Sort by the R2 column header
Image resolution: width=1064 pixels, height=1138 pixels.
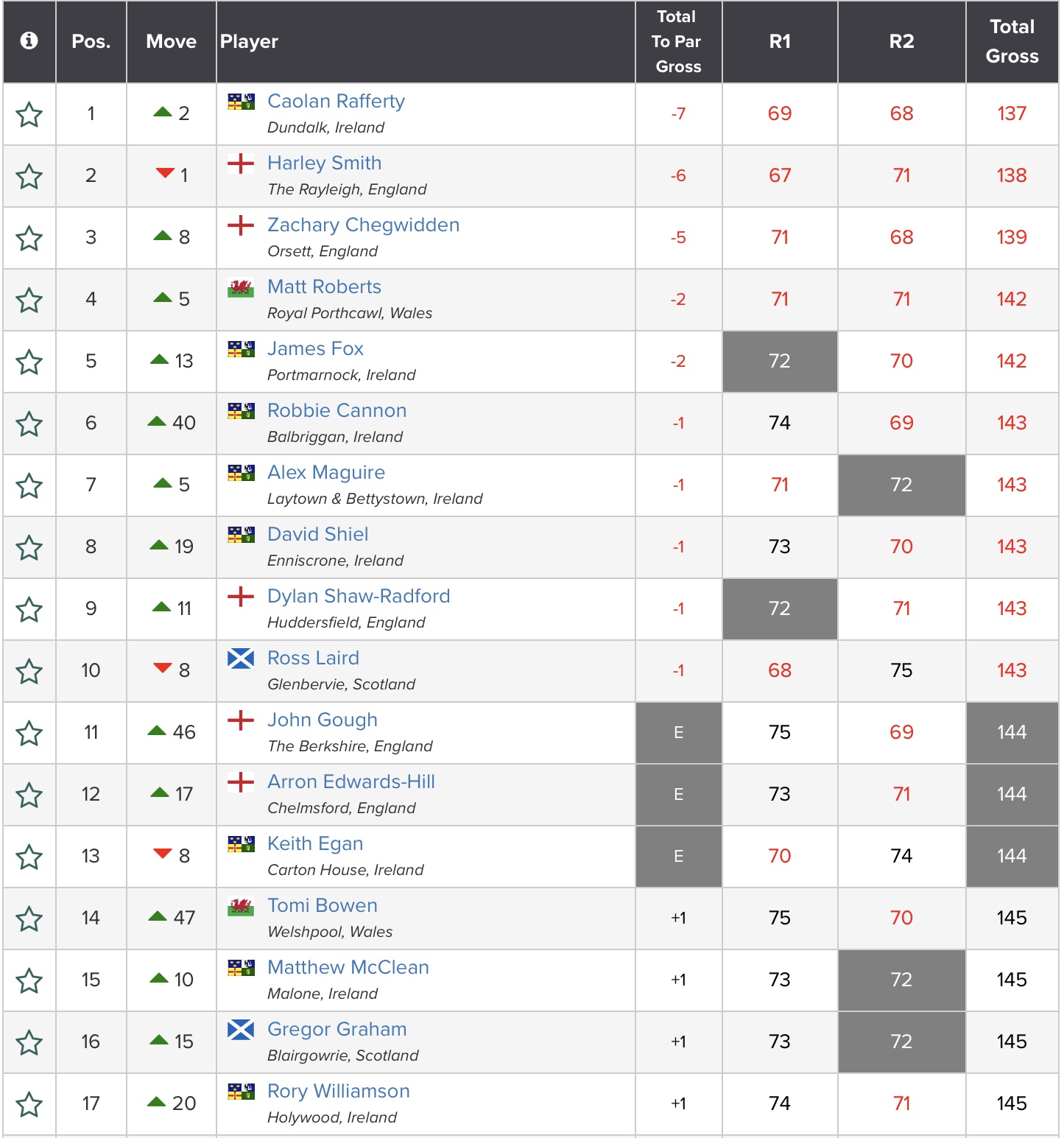pos(901,41)
